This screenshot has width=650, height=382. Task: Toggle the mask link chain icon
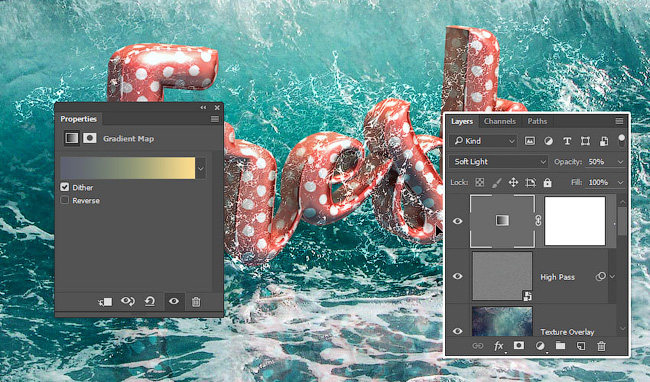pos(538,221)
